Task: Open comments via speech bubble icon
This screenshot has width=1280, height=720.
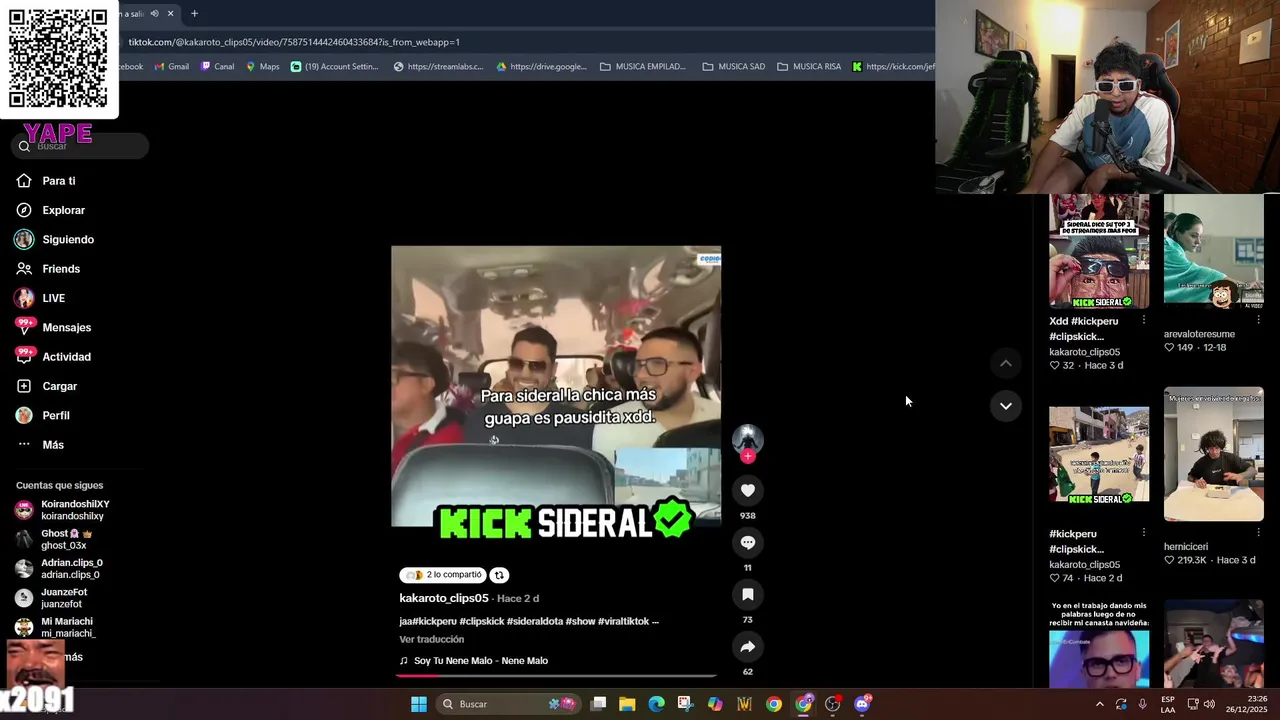Action: click(747, 542)
